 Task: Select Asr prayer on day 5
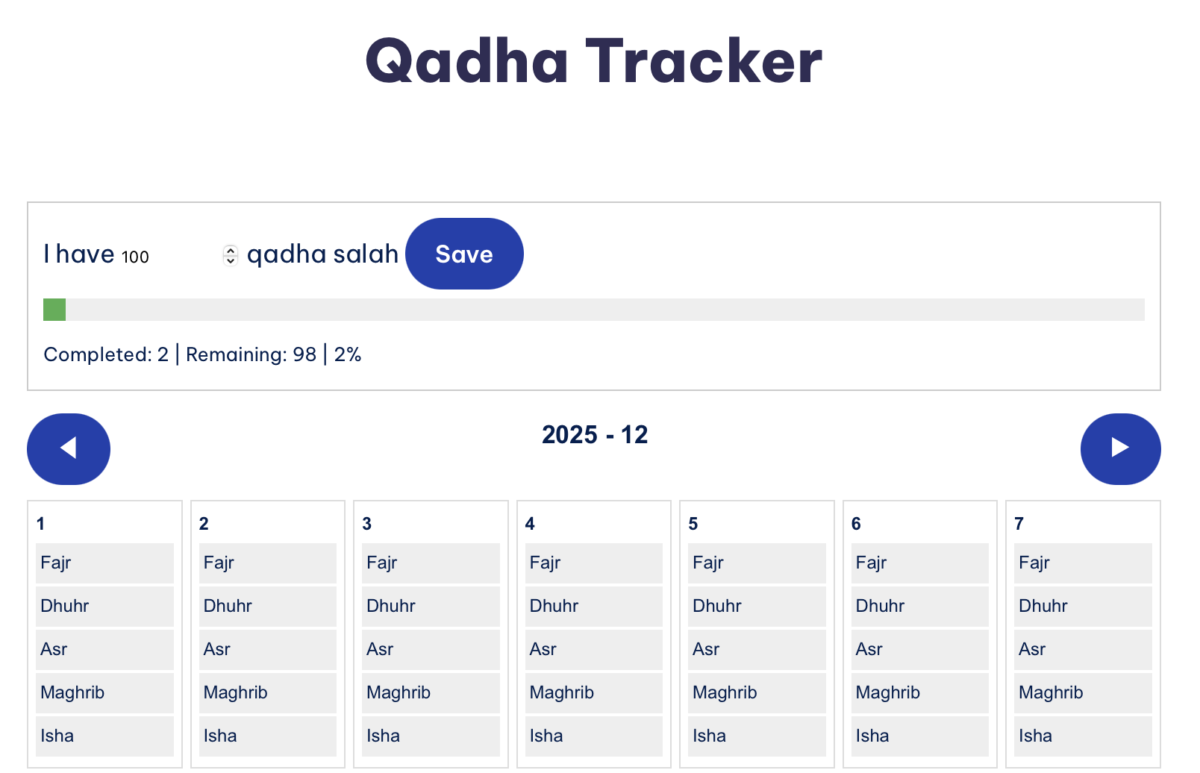[x=756, y=649]
